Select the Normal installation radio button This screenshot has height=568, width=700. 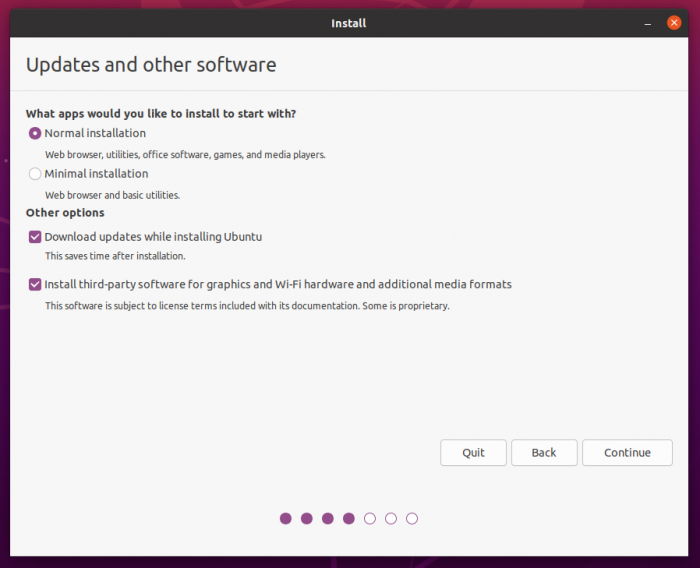36,133
